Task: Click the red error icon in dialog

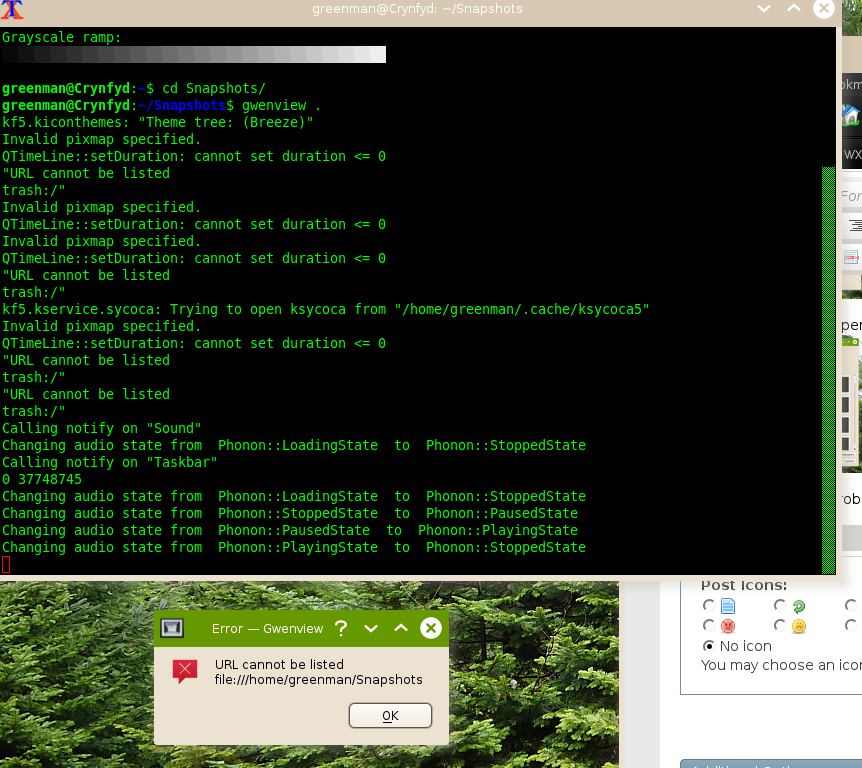Action: (x=185, y=671)
